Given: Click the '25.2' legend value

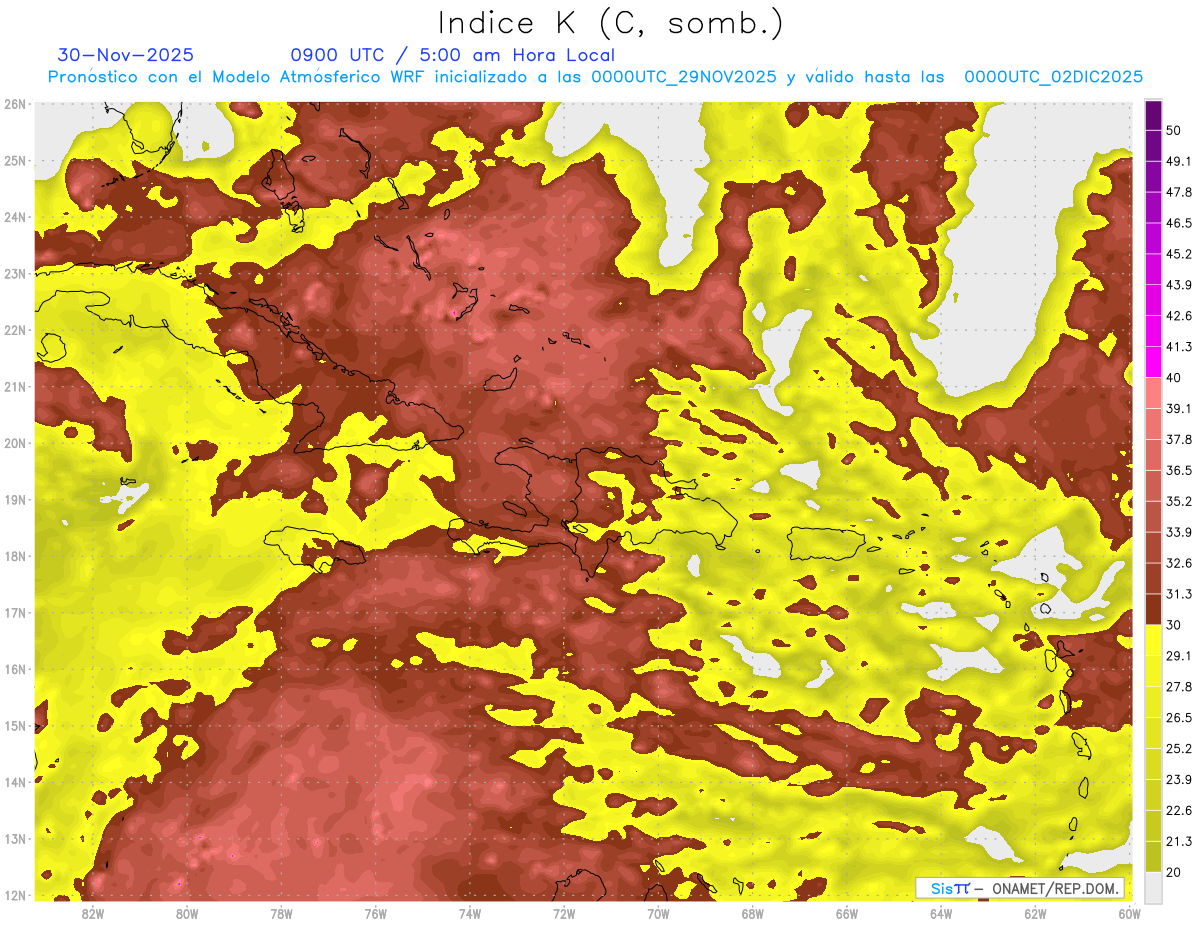Looking at the screenshot, I should pos(1179,748).
